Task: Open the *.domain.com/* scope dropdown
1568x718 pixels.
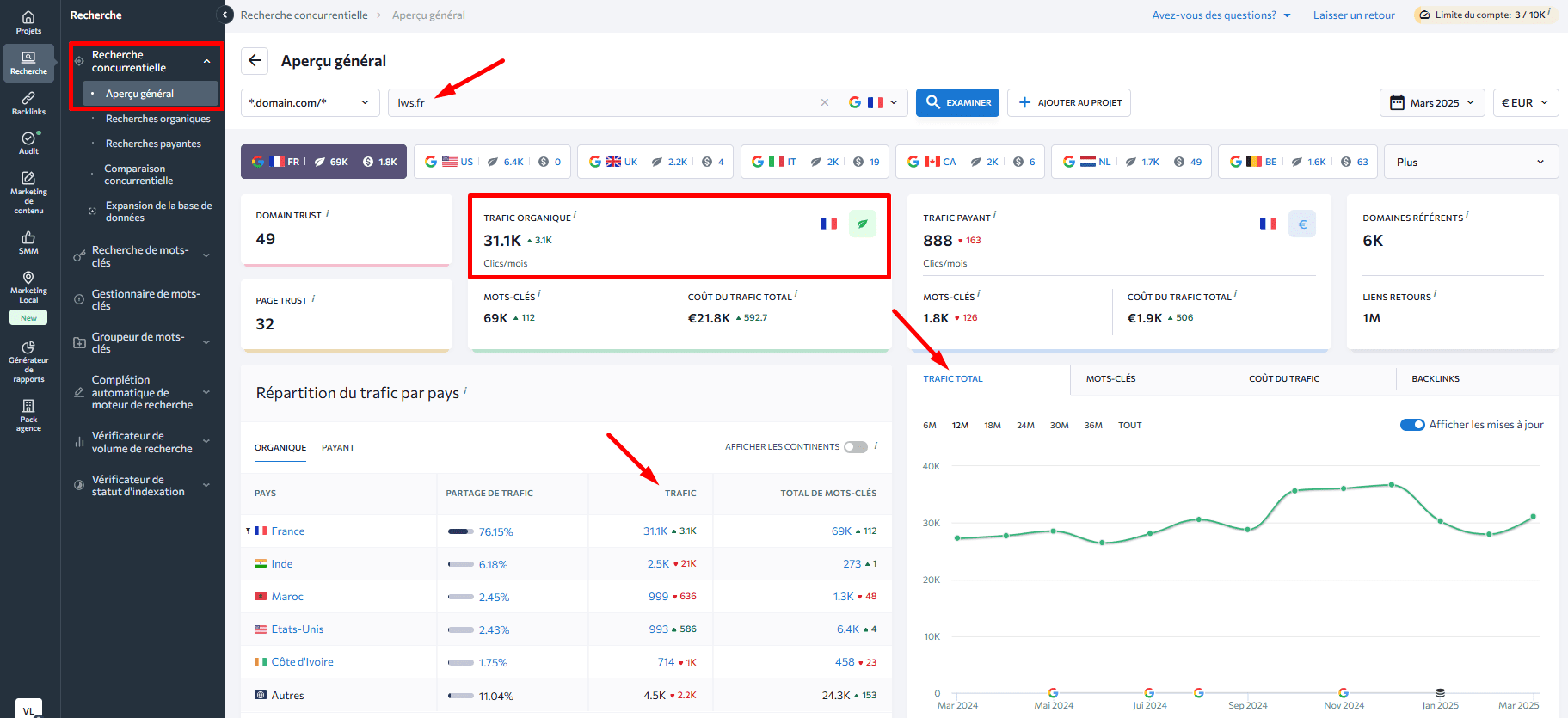Action: tap(310, 102)
